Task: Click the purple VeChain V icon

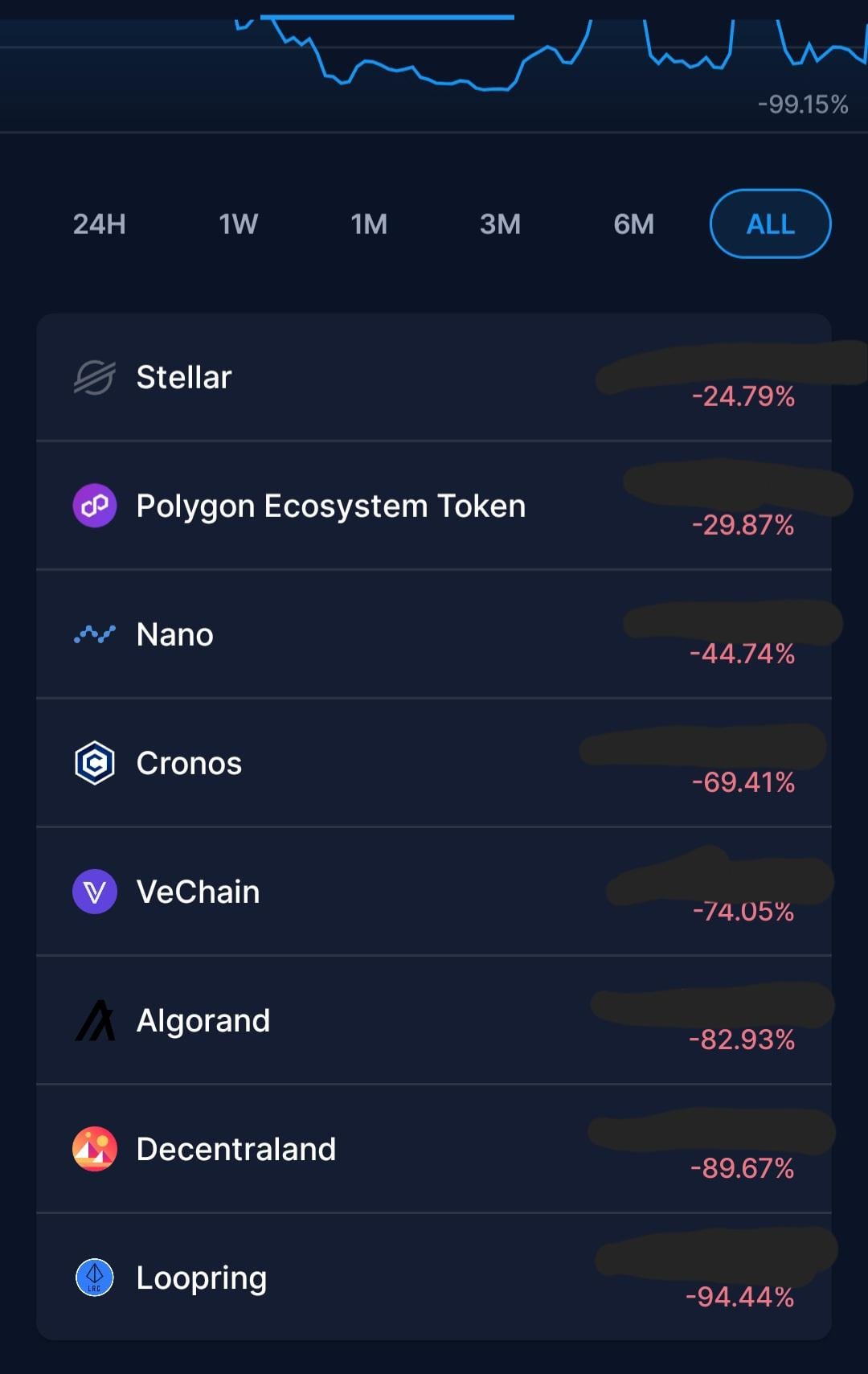Action: click(95, 892)
